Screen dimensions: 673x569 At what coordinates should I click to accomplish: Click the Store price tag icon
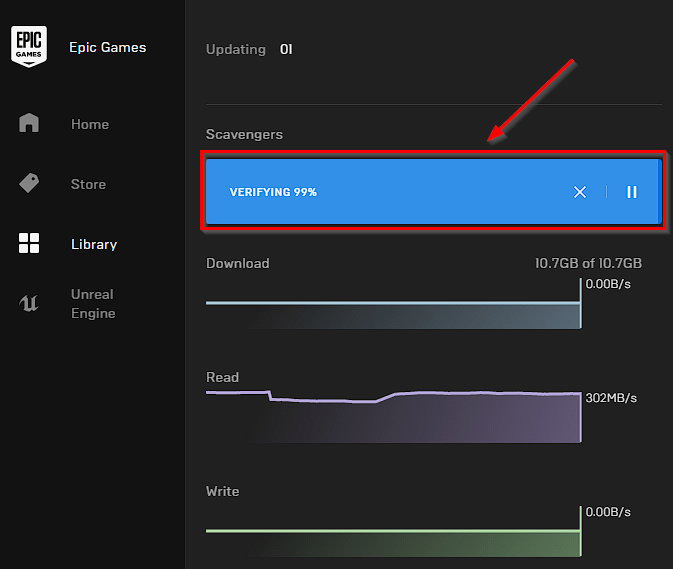(29, 183)
